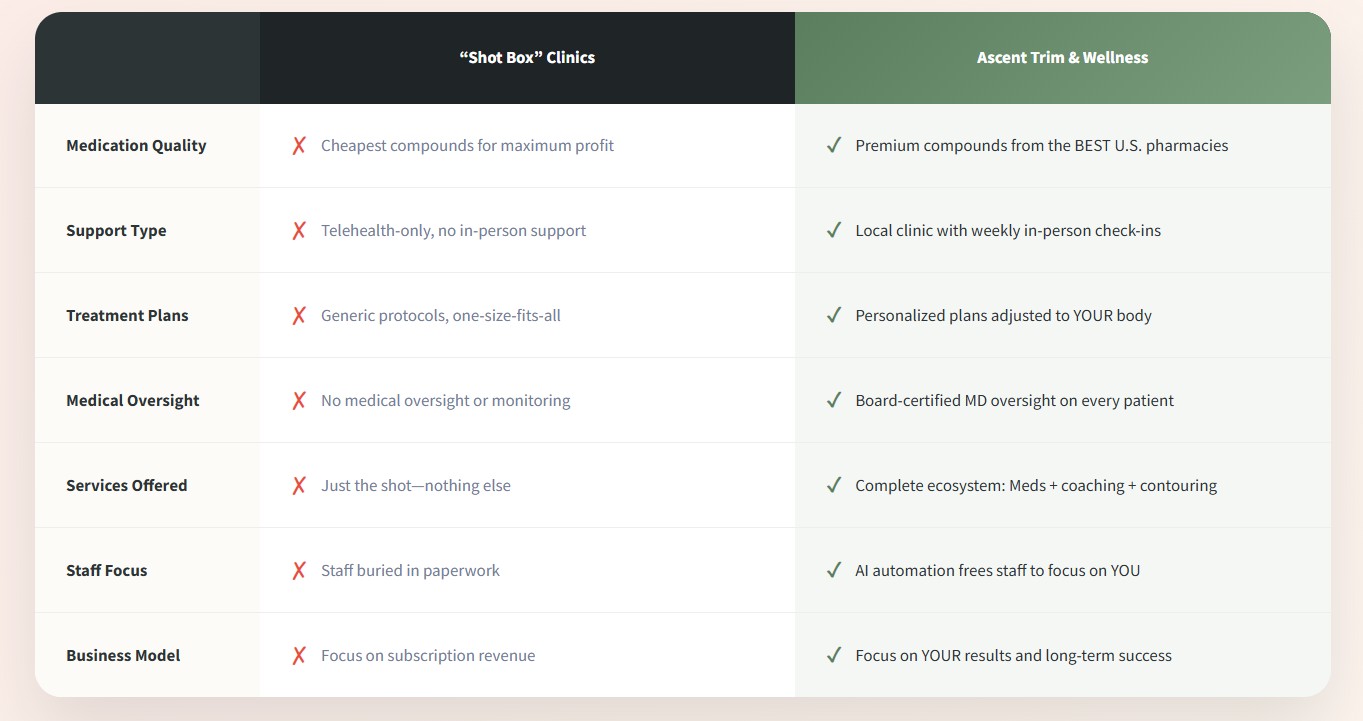Click the Staff Focus row label

107,571
